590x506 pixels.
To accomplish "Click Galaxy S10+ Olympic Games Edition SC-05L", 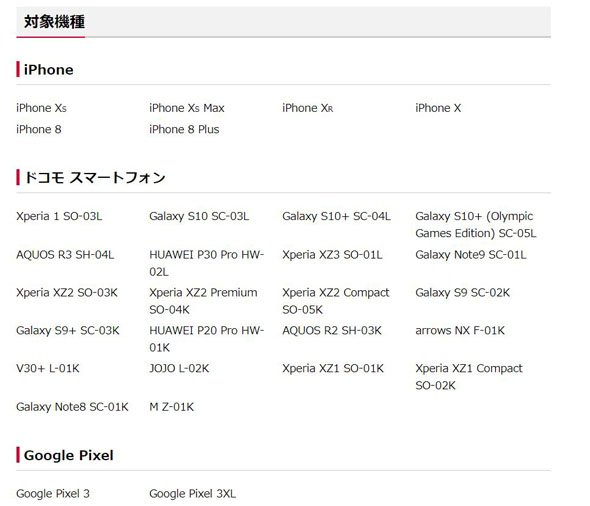I will pos(476,225).
